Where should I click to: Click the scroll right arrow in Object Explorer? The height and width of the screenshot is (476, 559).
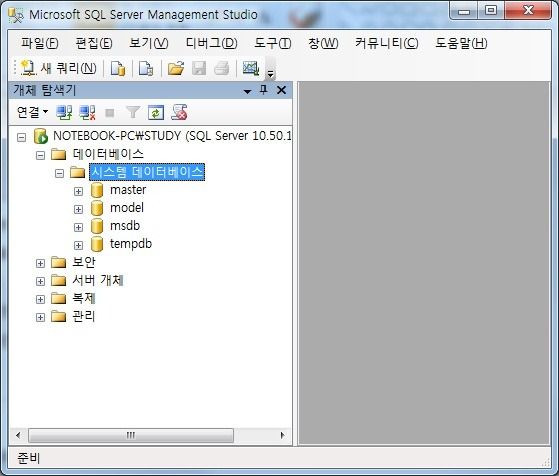point(283,435)
